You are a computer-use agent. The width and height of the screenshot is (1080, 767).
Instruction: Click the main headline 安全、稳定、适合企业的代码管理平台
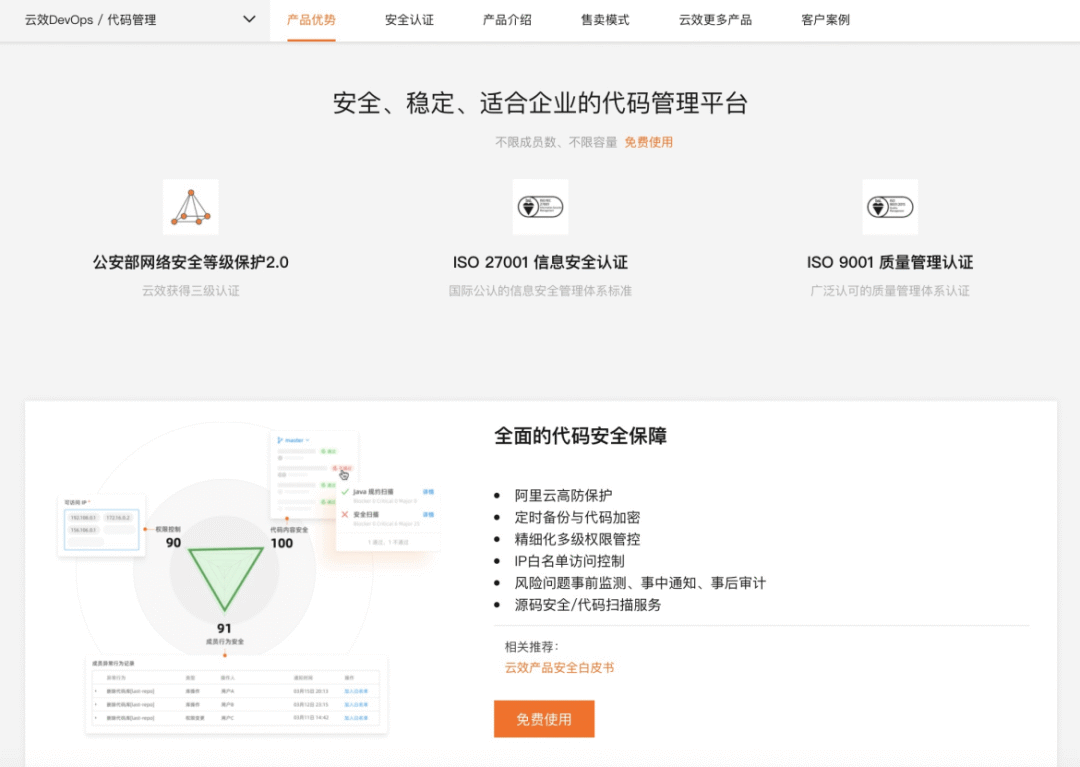(x=541, y=103)
